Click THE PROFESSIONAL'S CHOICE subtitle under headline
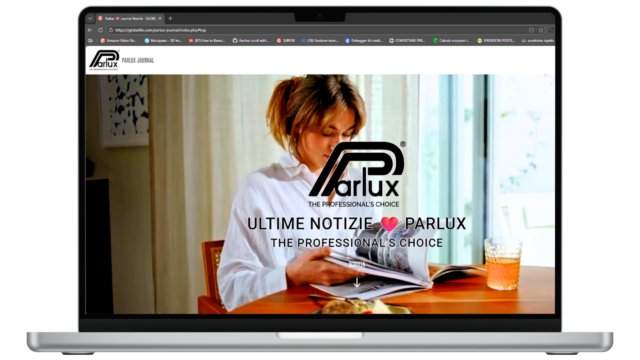Screen dimensions: 640x360 357,243
